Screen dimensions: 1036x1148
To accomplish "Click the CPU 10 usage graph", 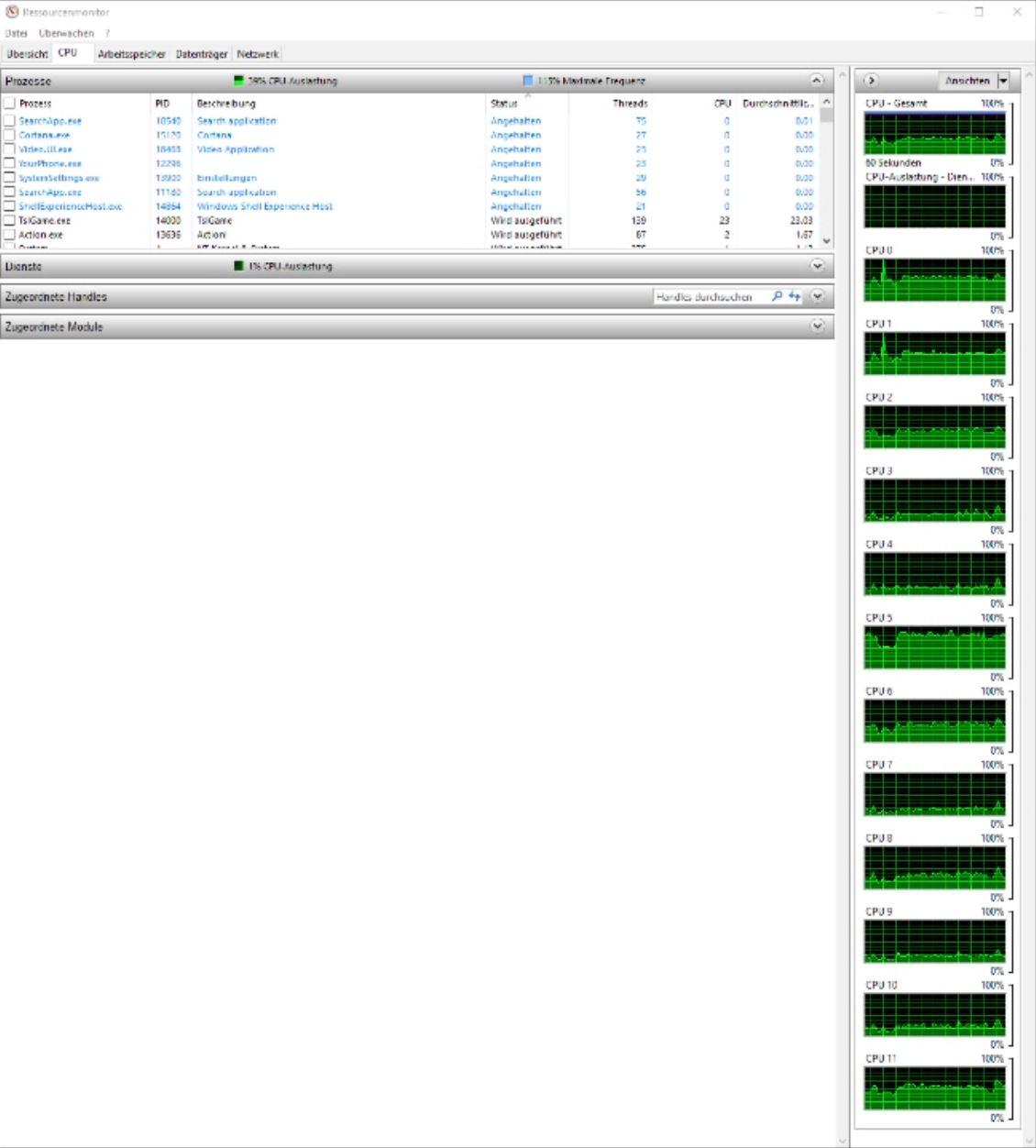I will 934,1014.
